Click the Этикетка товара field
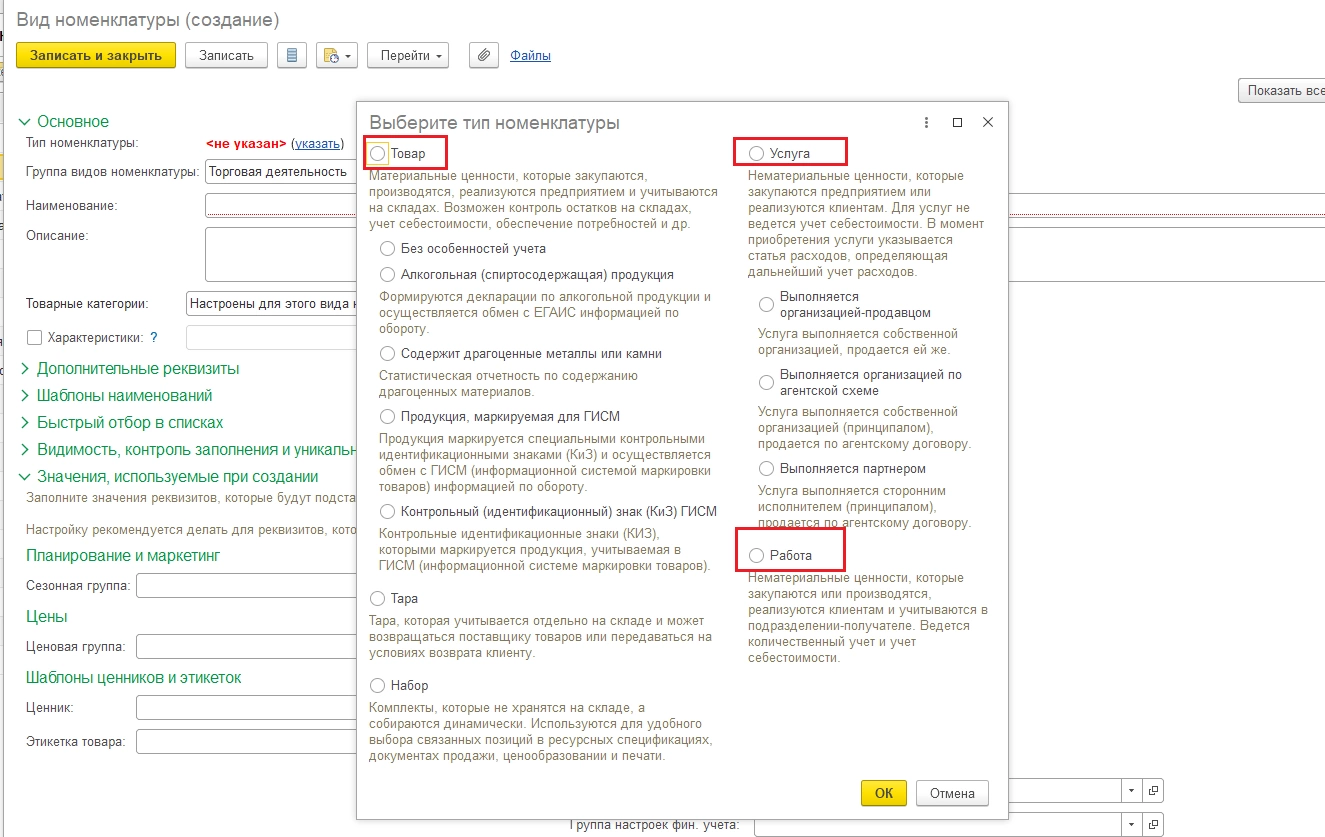This screenshot has width=1325, height=837. click(246, 741)
